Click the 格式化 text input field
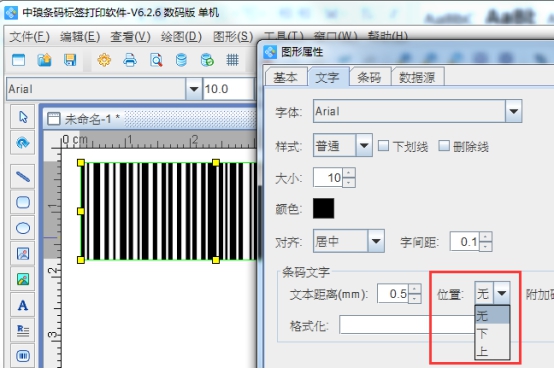This screenshot has height=369, width=554. [x=407, y=325]
